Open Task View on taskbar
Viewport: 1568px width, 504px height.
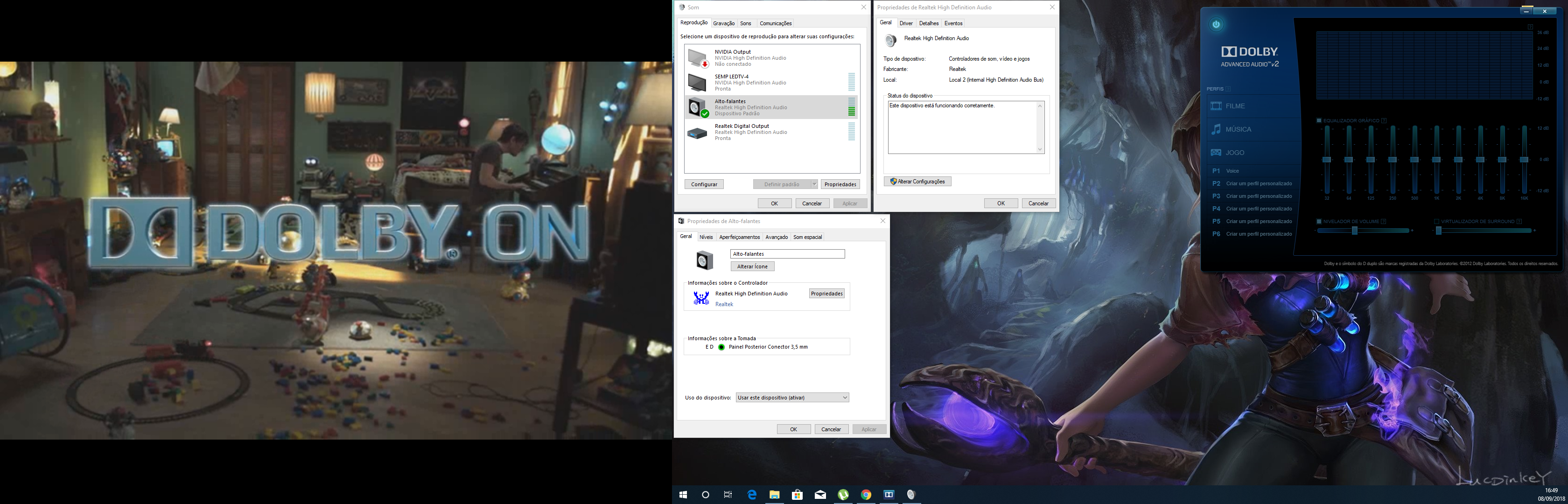tap(728, 495)
